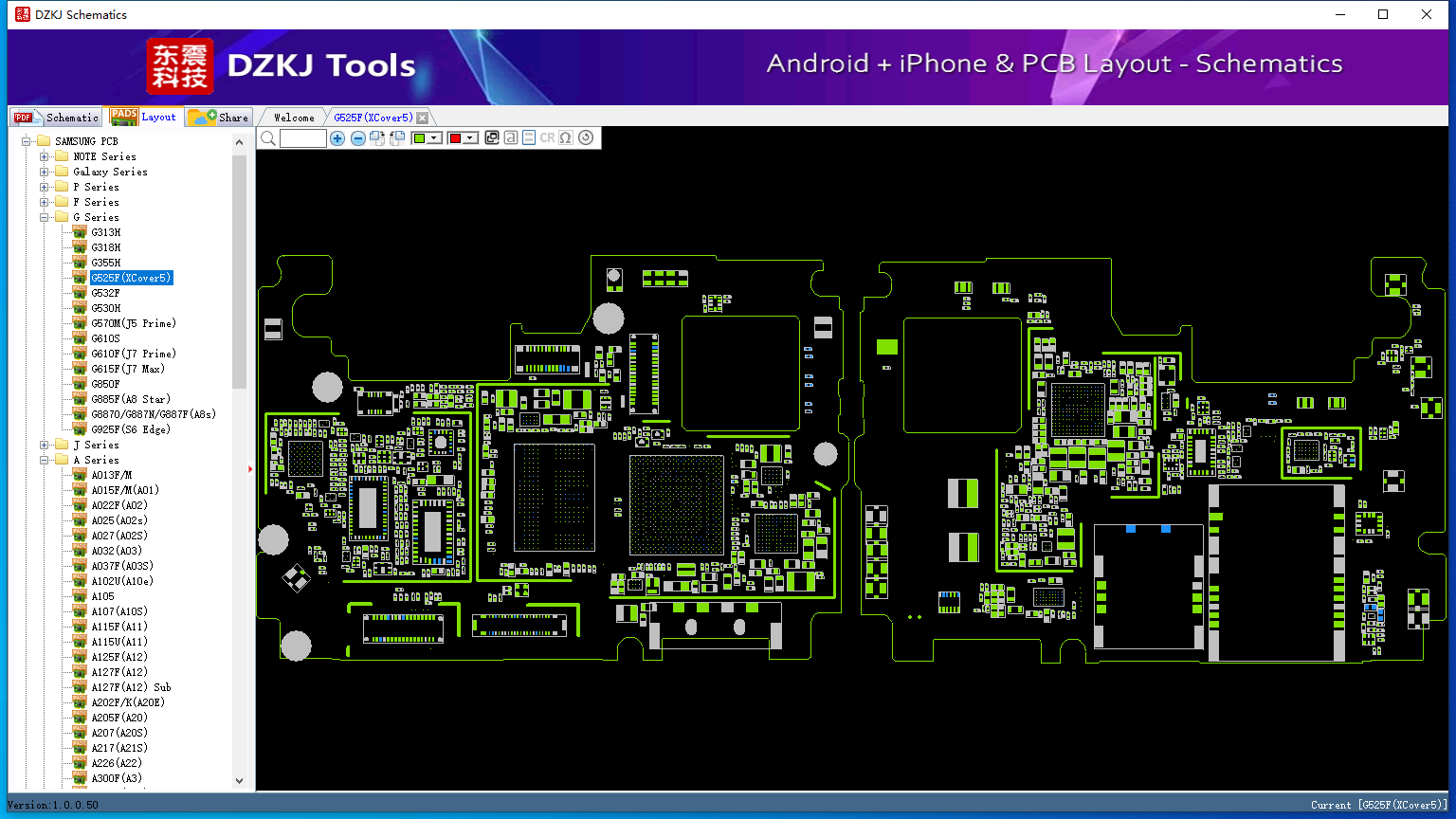Click the tree scrollbar down arrow

tap(239, 781)
